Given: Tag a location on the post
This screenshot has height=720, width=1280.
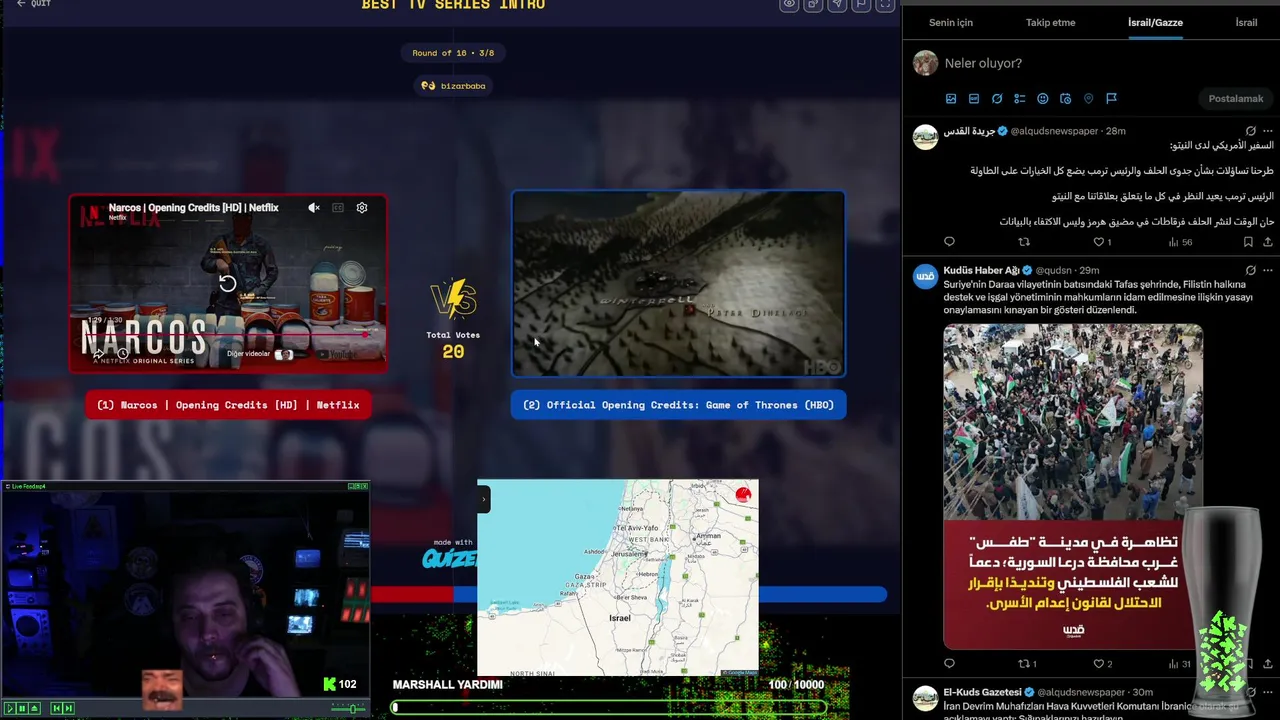Looking at the screenshot, I should (x=1089, y=99).
